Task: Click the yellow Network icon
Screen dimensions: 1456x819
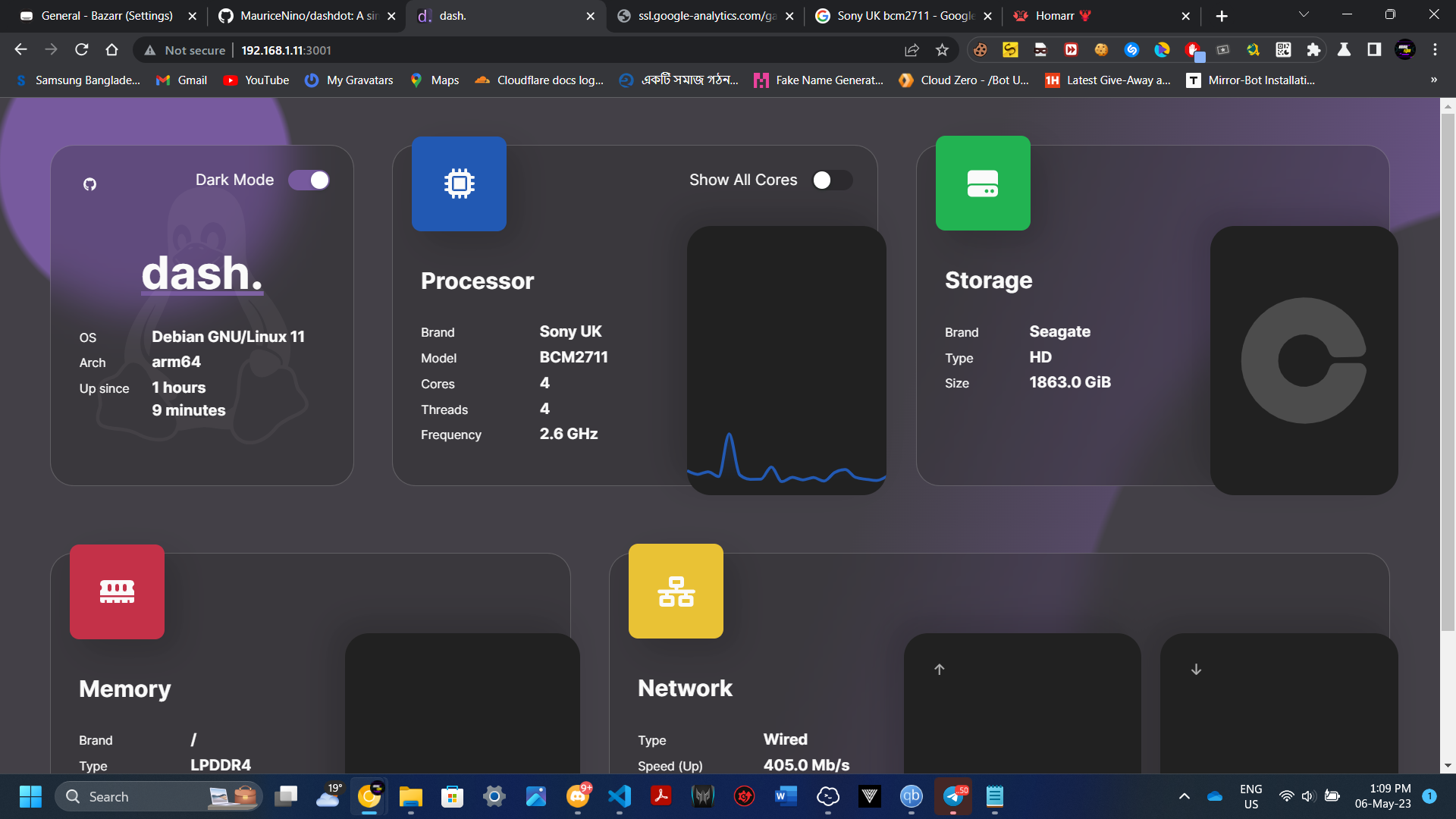Action: tap(676, 591)
